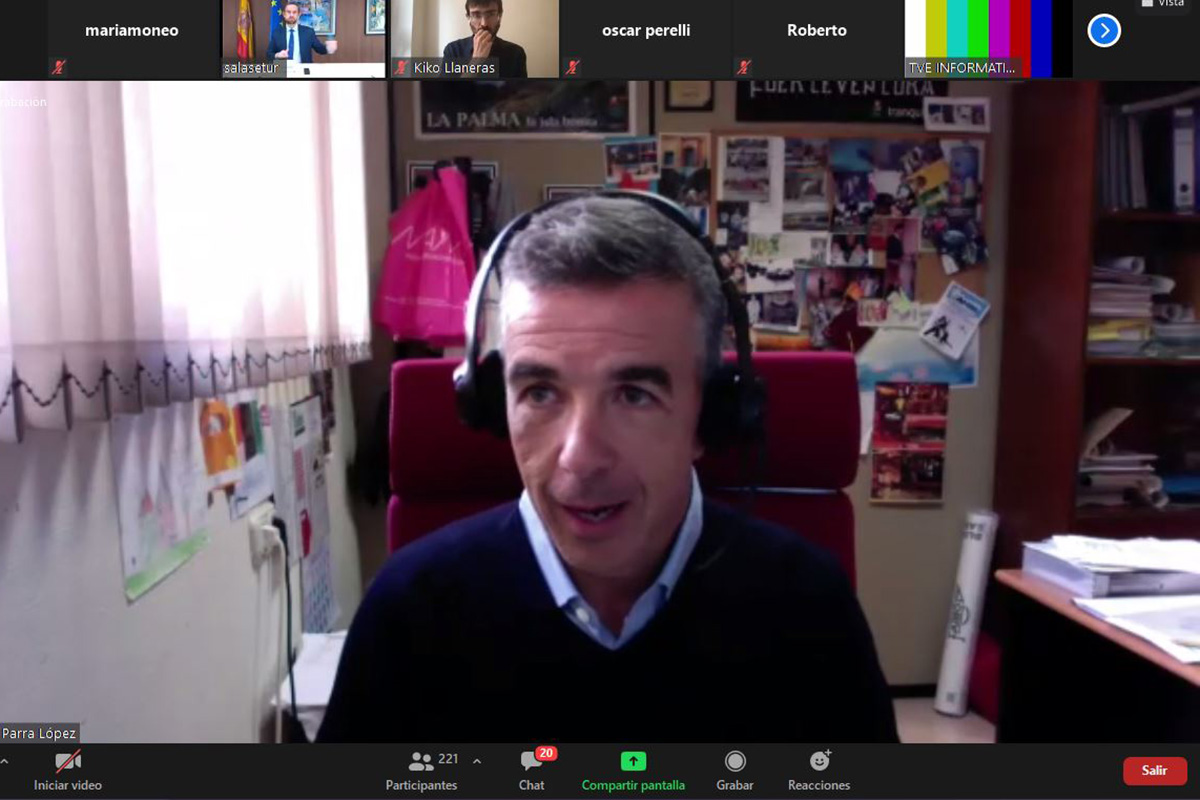Image resolution: width=1200 pixels, height=800 pixels.
Task: Leave the meeting with Salir
Action: coord(1154,770)
